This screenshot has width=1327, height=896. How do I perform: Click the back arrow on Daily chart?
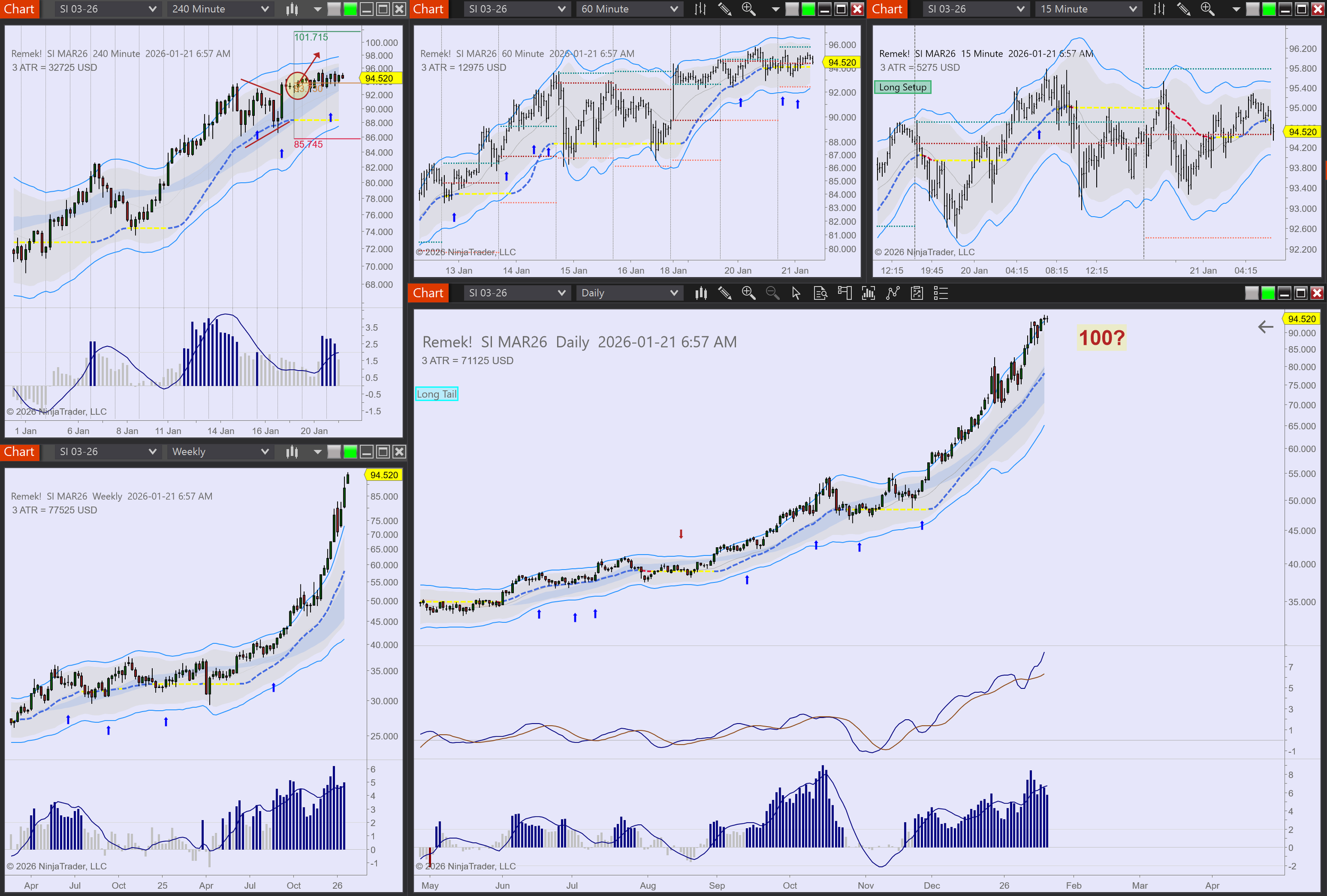click(1265, 326)
